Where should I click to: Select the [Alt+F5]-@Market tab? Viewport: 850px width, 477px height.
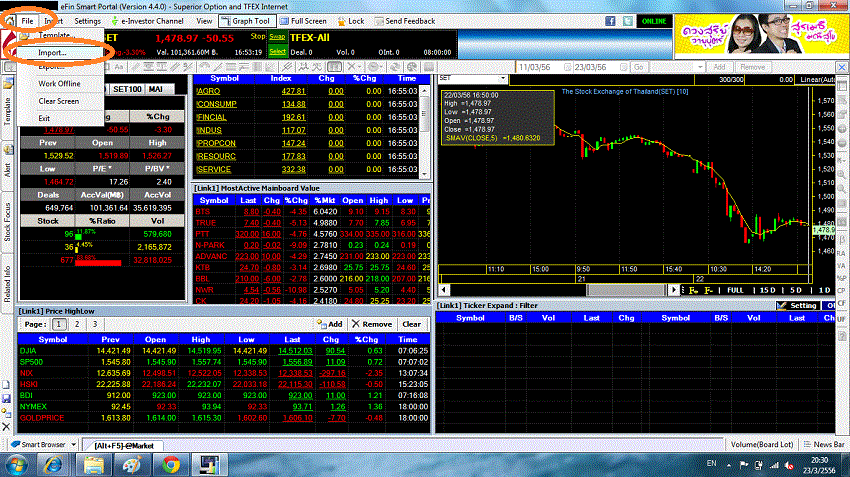click(x=124, y=446)
